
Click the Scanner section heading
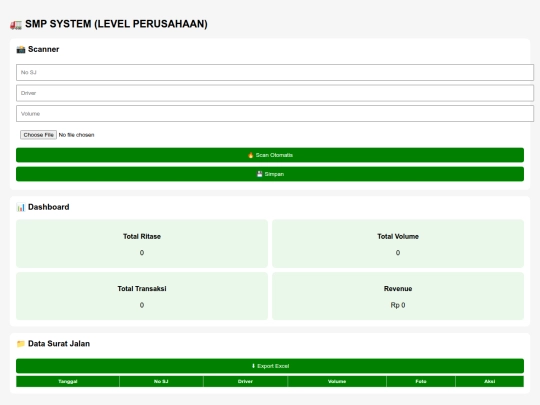click(x=43, y=49)
